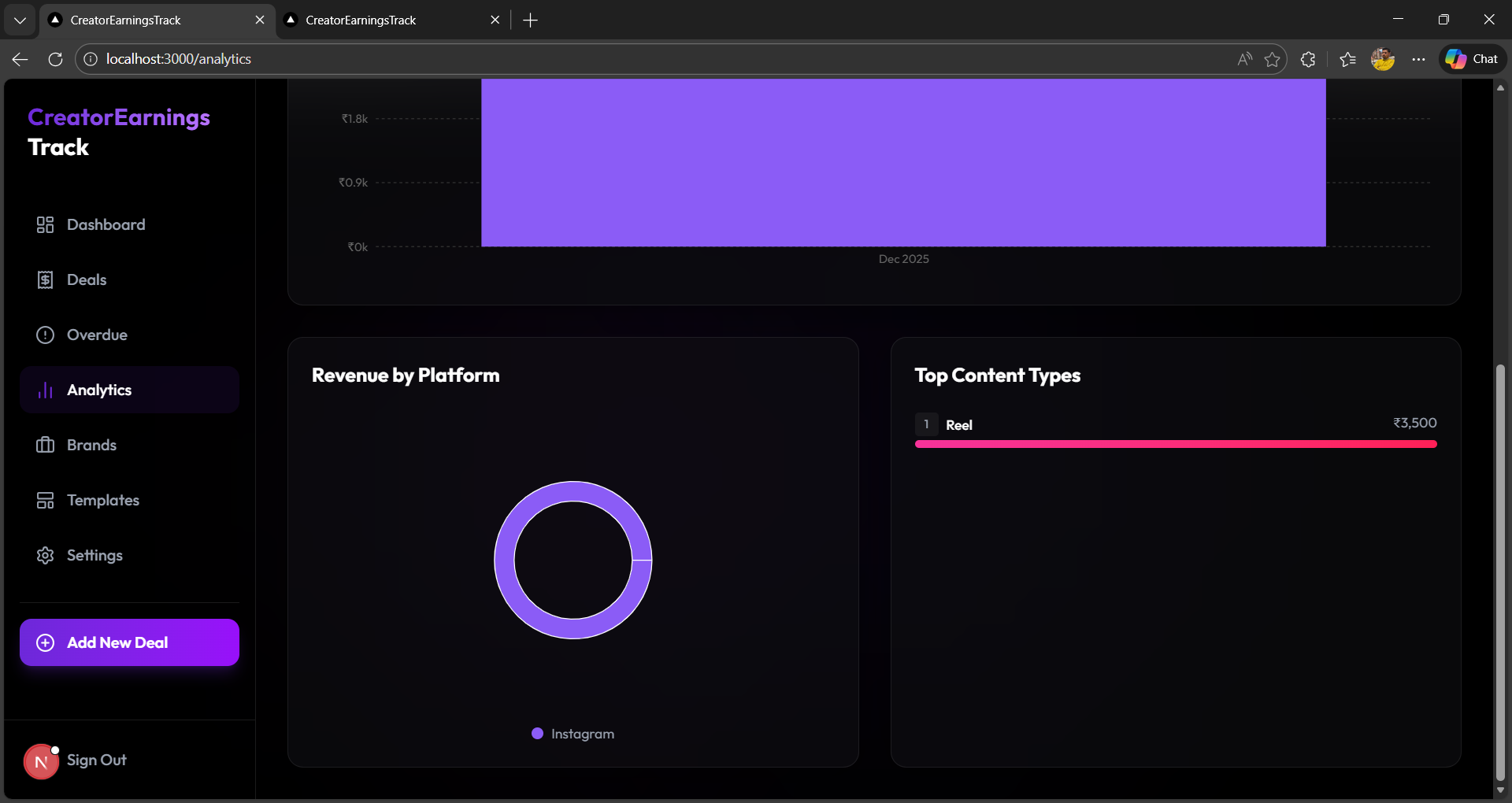
Task: Click the Reel revenue progress bar
Action: [1175, 444]
